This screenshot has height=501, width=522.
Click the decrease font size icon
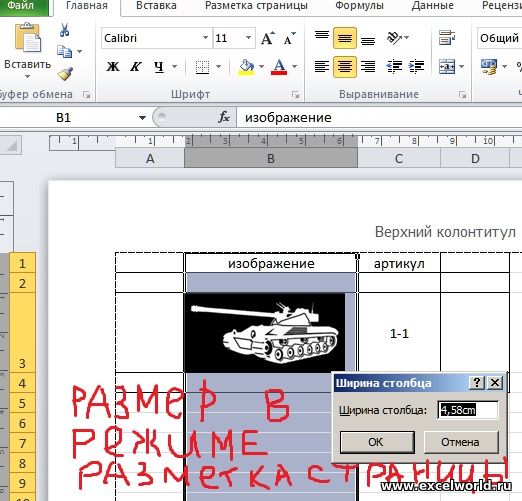pos(289,38)
